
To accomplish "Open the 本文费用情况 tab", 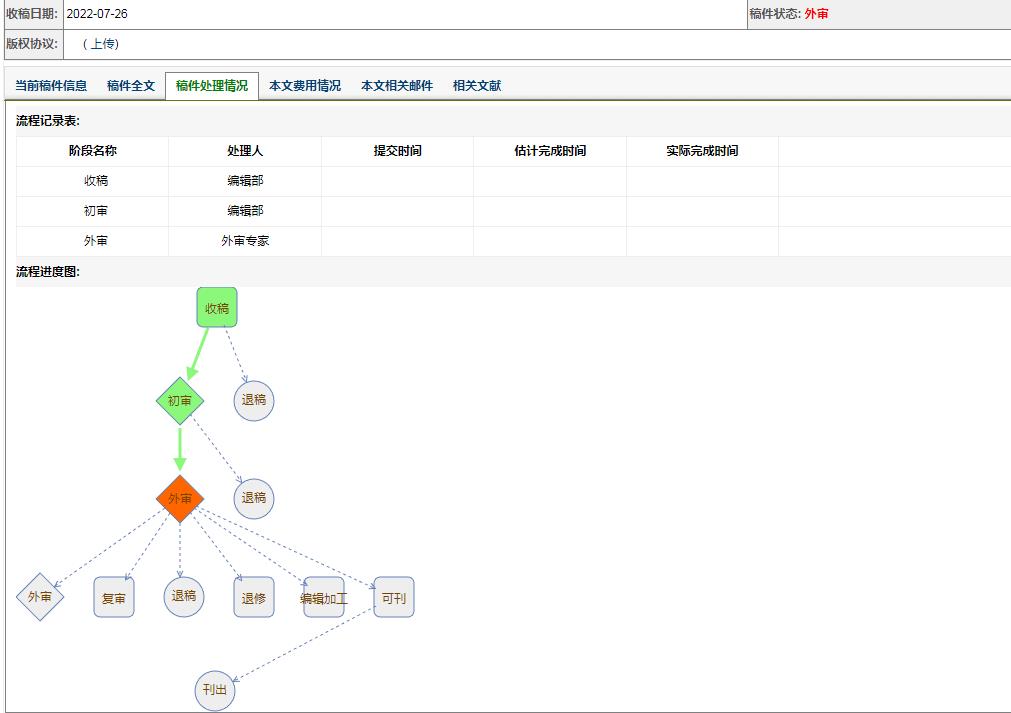I will point(305,86).
